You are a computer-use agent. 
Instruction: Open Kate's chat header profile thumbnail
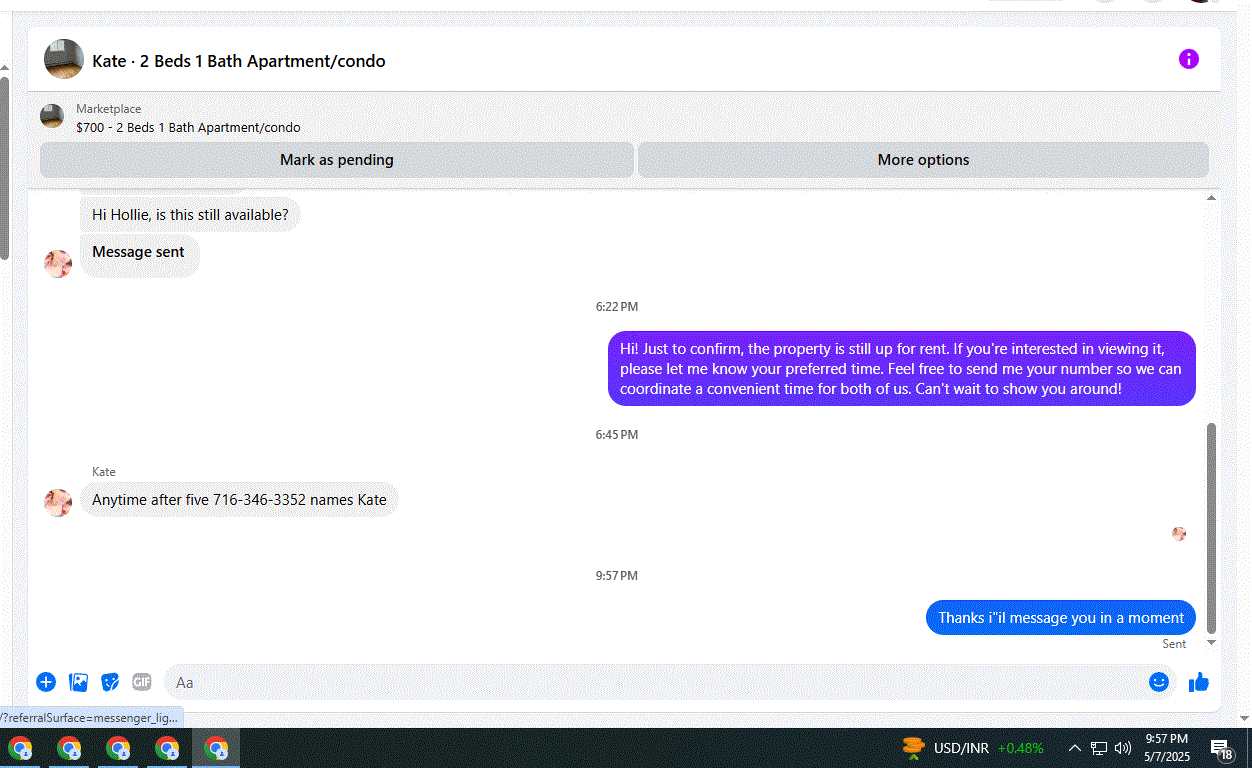pos(64,59)
